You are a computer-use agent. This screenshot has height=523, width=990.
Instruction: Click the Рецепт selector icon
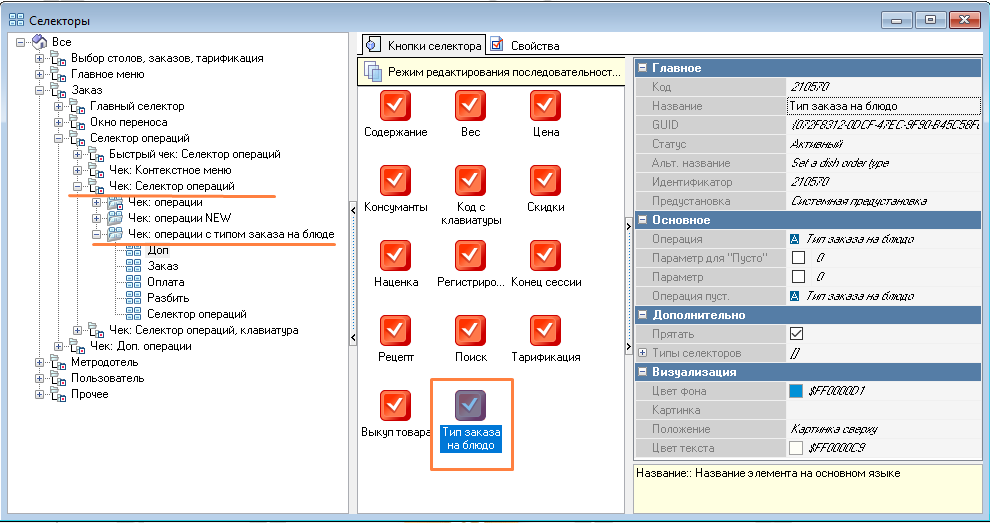[396, 331]
